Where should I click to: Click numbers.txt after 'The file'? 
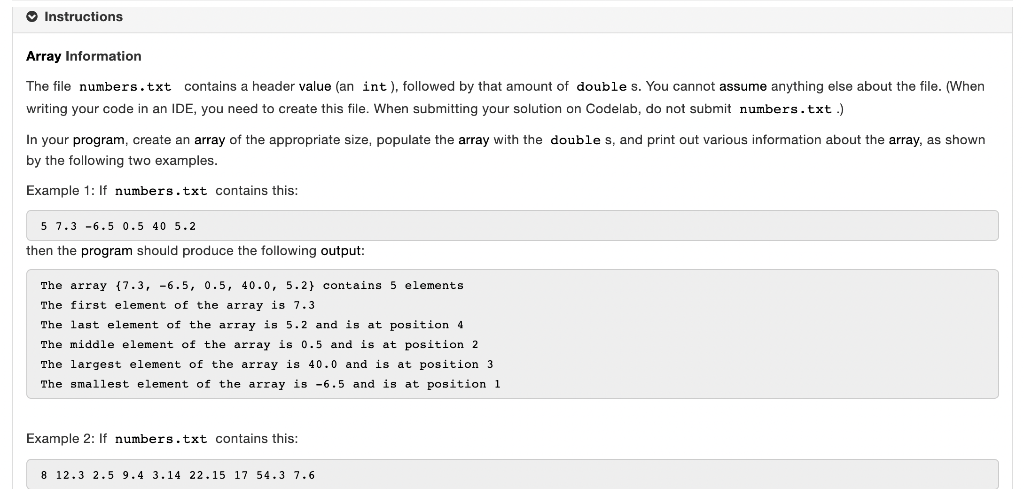pos(125,87)
